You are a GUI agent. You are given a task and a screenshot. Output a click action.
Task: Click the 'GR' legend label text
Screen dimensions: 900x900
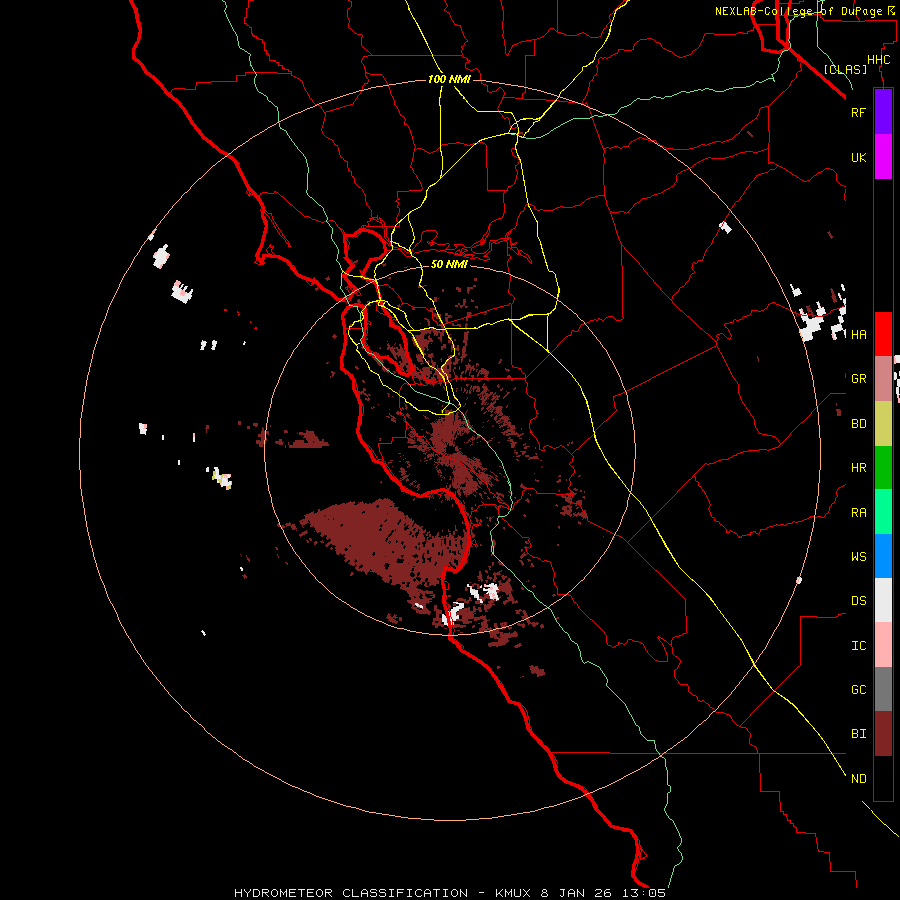click(858, 379)
